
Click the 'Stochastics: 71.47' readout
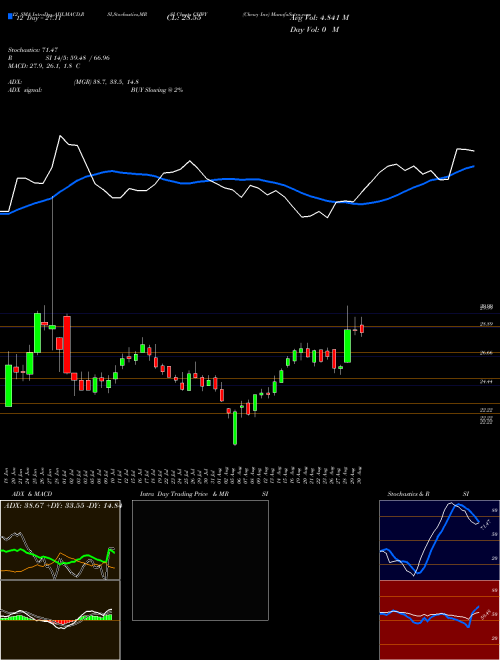32,50
